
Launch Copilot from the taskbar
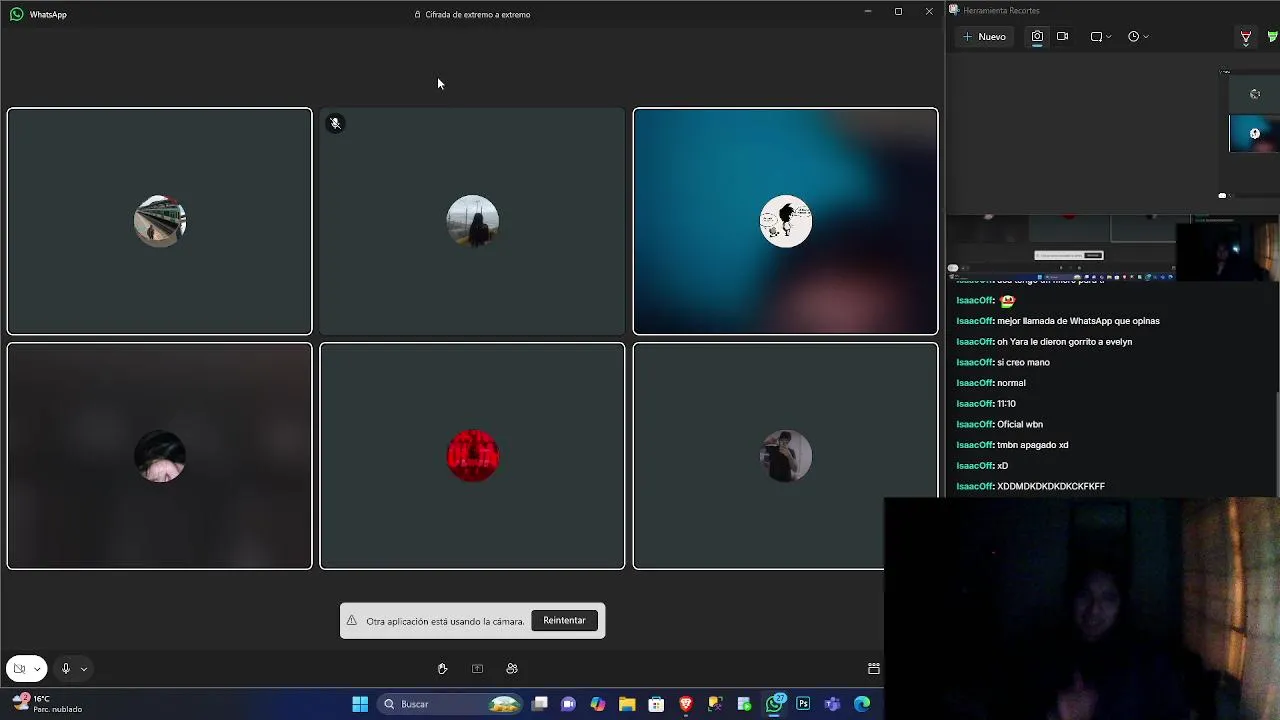pyautogui.click(x=598, y=704)
